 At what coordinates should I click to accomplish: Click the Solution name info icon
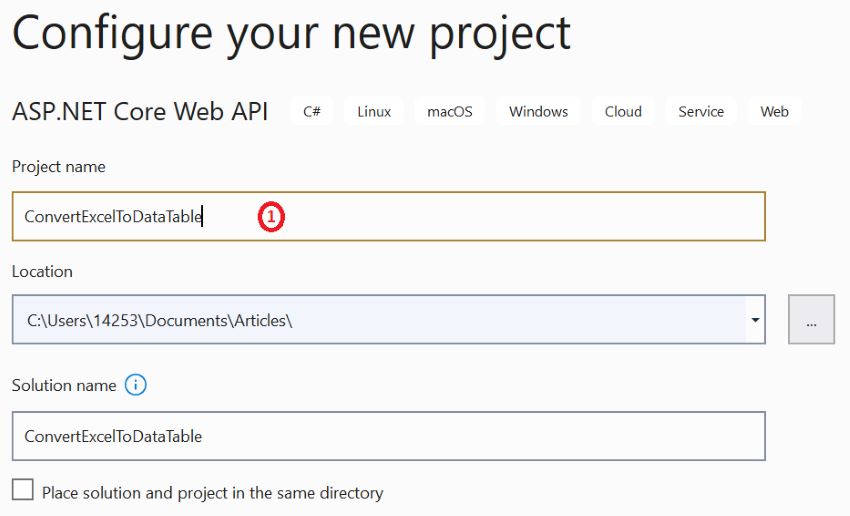[136, 385]
